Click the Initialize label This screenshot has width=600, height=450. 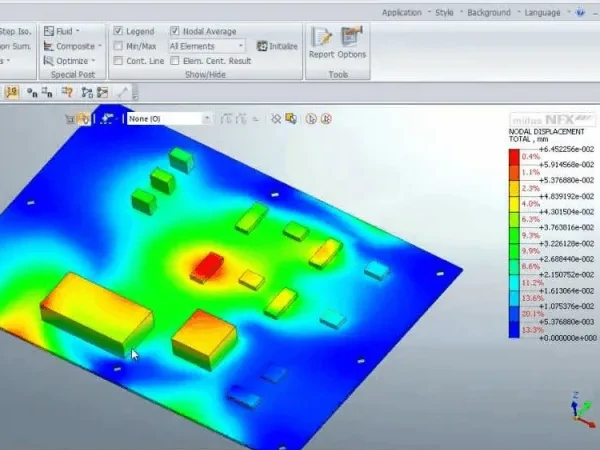pos(284,46)
